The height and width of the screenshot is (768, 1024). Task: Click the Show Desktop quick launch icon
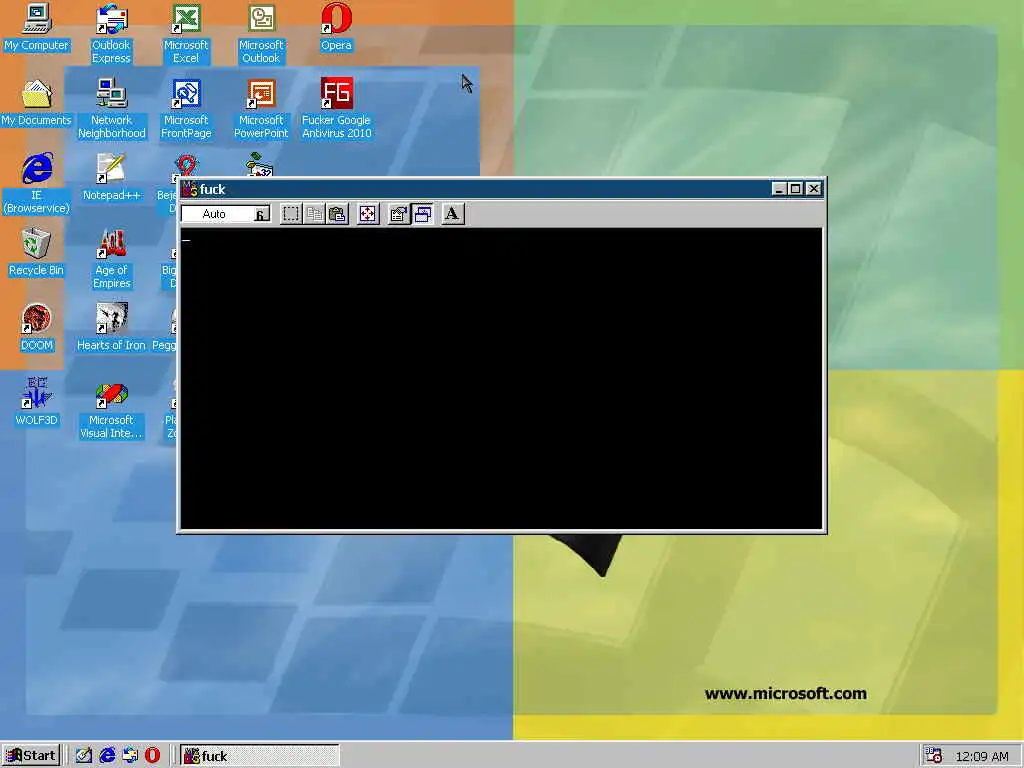tap(84, 756)
